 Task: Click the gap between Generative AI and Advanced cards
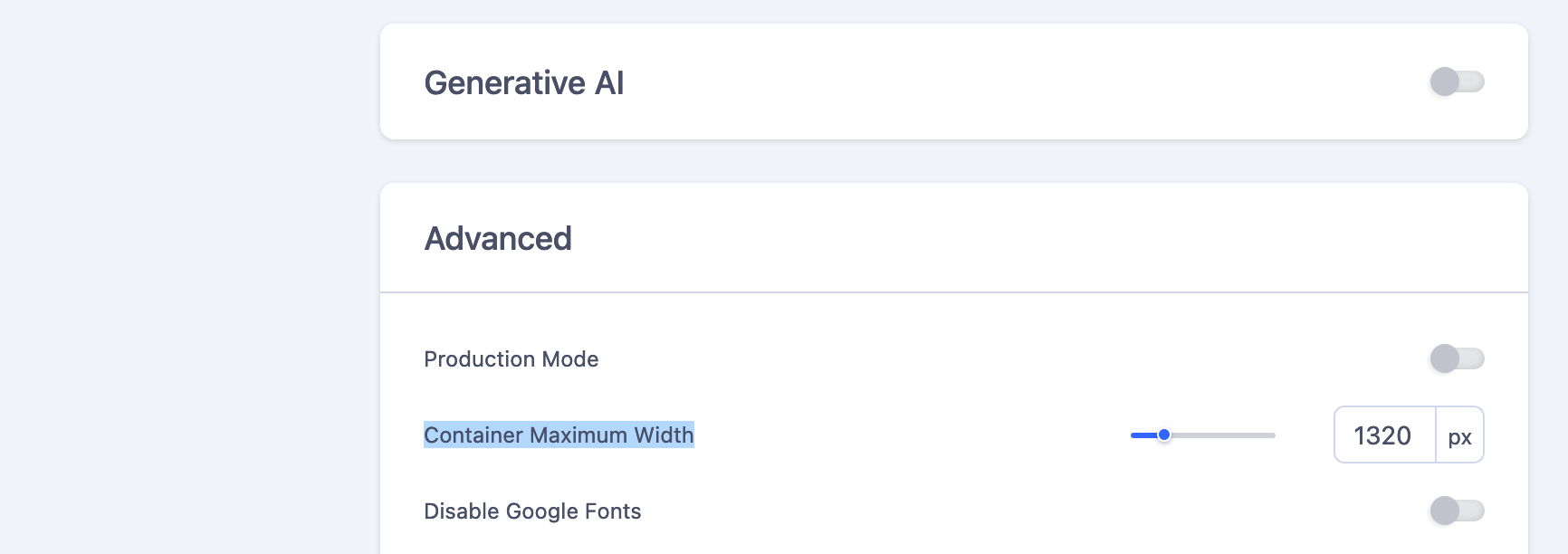951,161
